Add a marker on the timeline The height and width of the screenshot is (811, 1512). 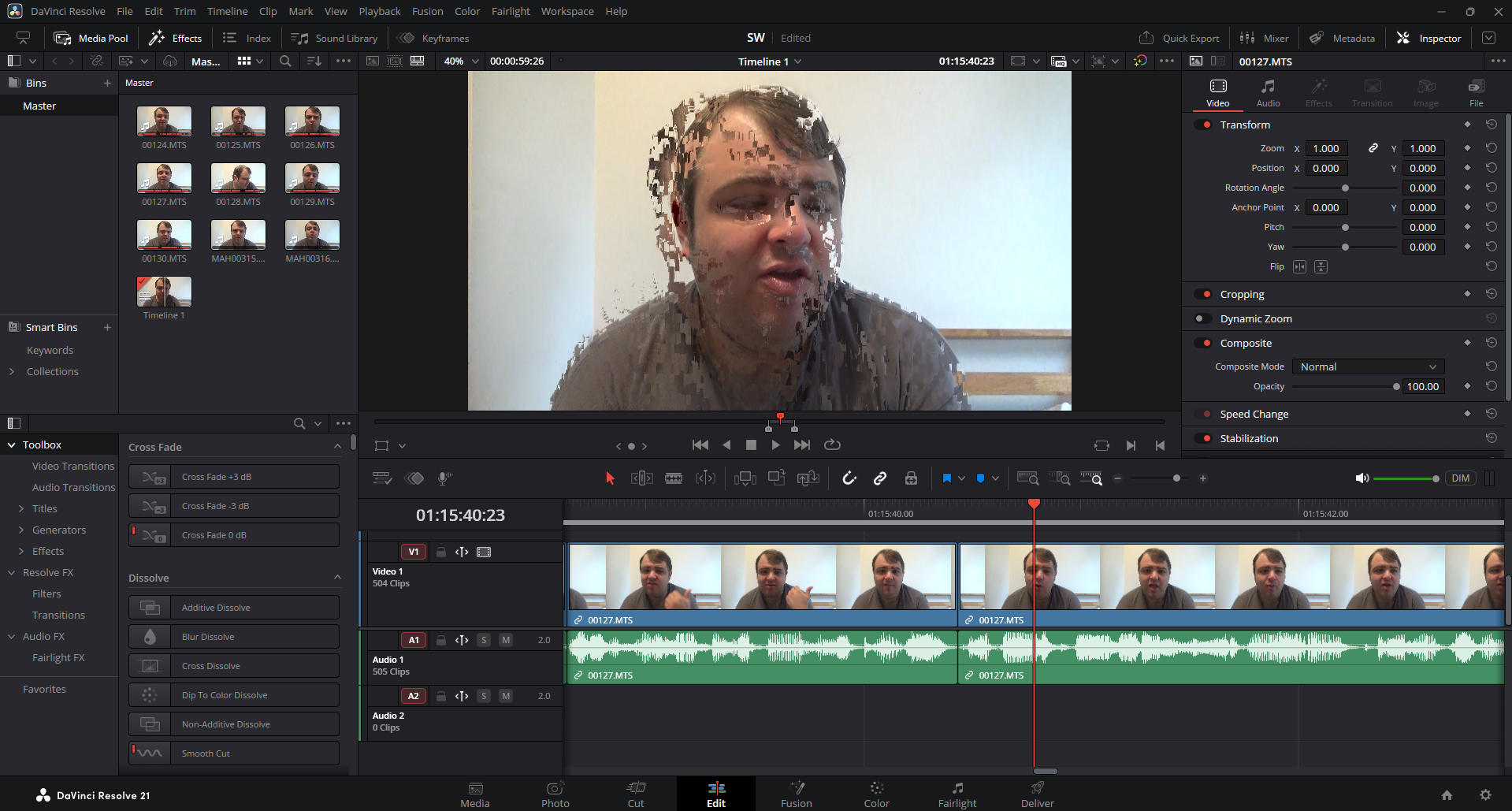[x=980, y=478]
